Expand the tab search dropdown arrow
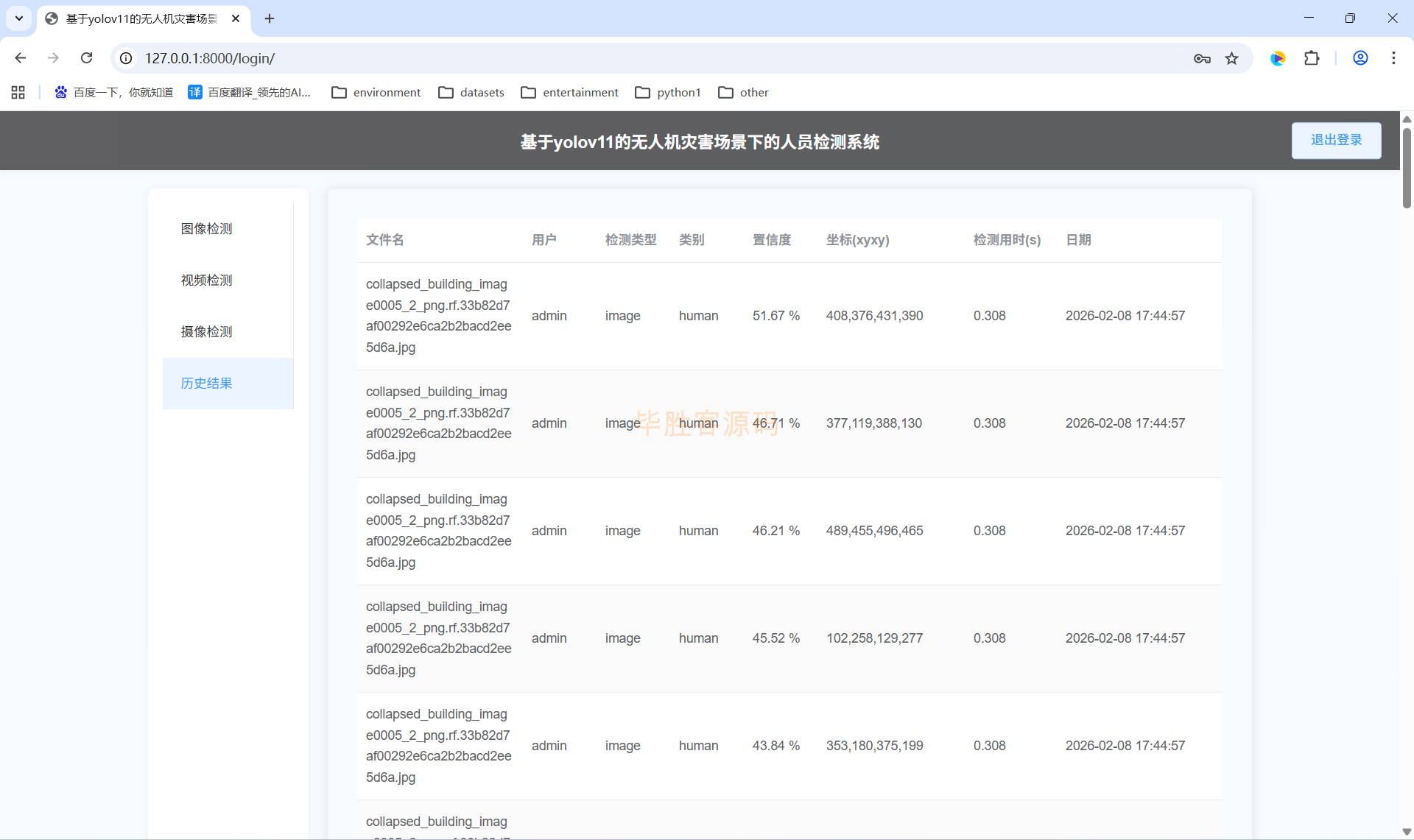This screenshot has width=1414, height=840. [19, 18]
